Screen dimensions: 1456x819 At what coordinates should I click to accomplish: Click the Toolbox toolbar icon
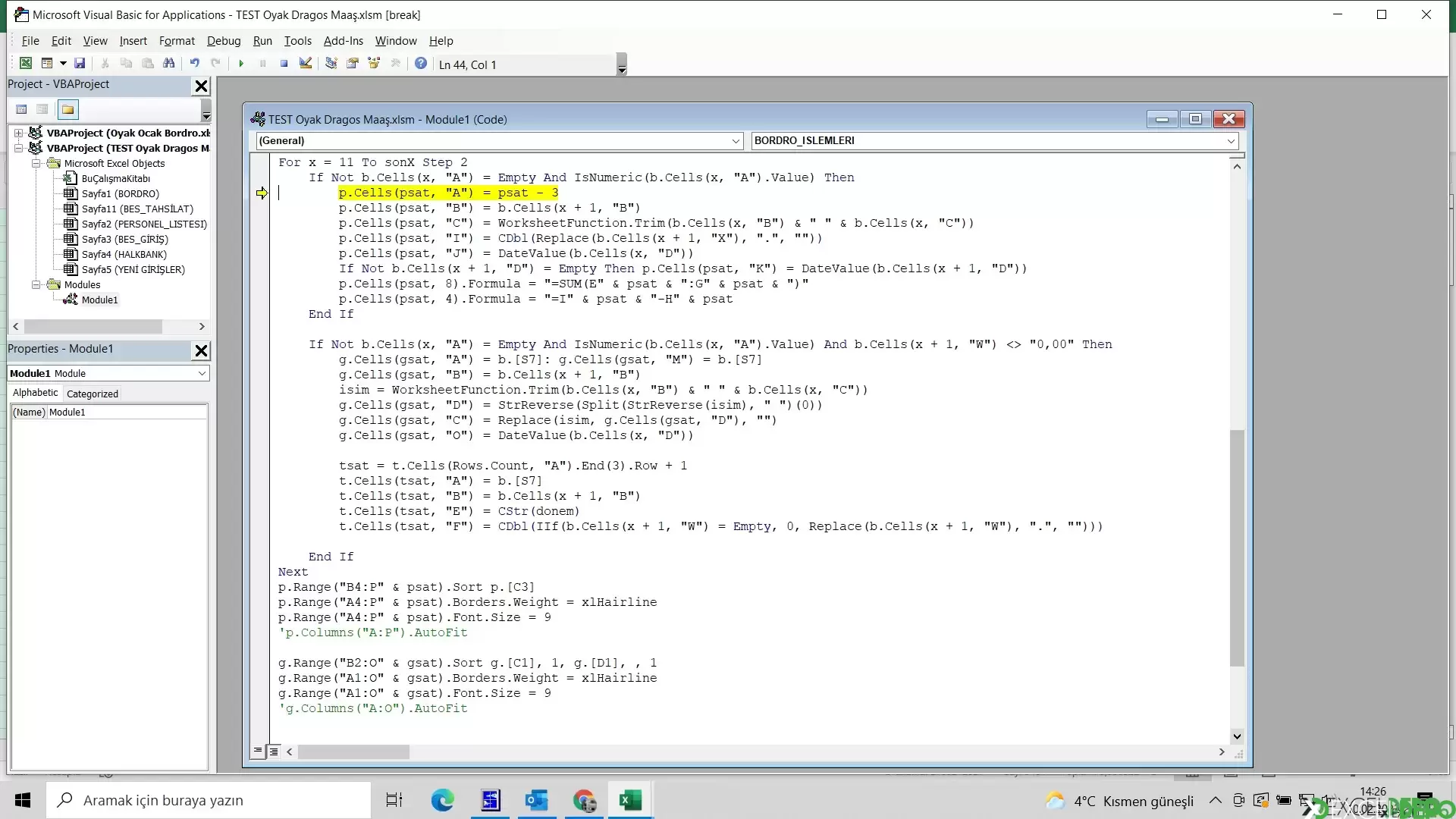click(x=395, y=64)
